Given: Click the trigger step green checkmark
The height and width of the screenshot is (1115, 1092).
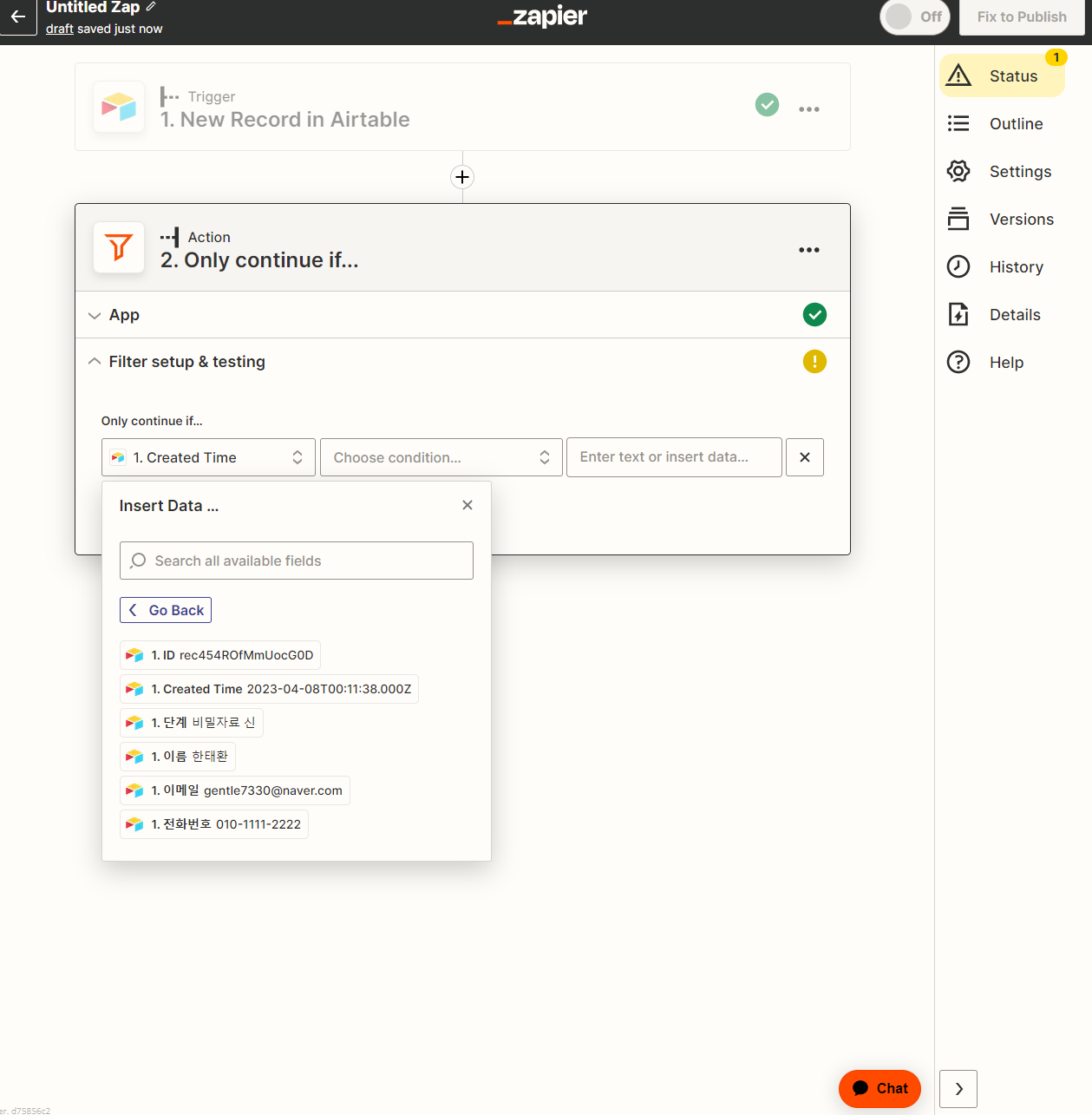Looking at the screenshot, I should (x=767, y=105).
